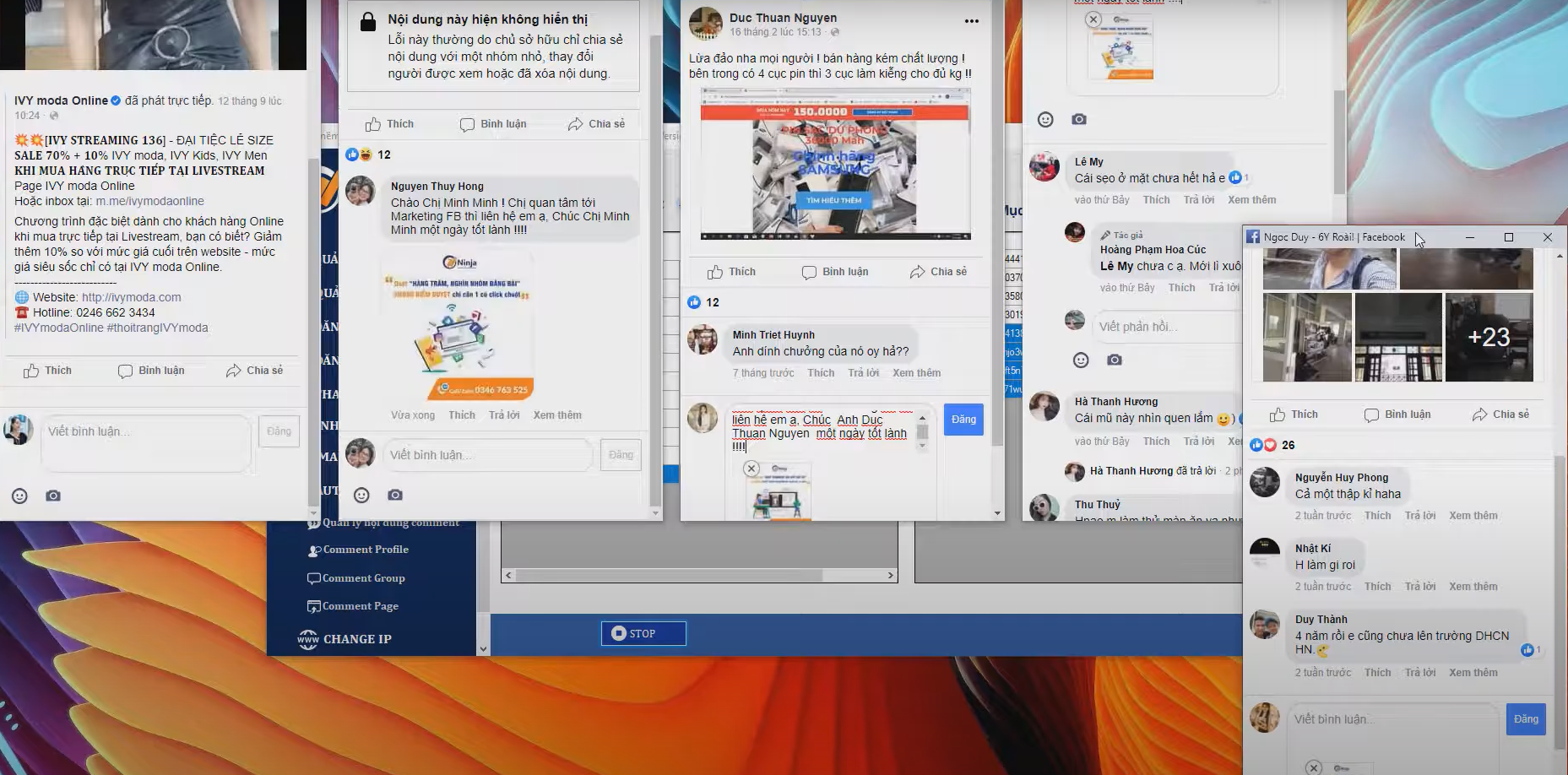Click right arrow of Ninja horizontal scrollbar

(891, 575)
